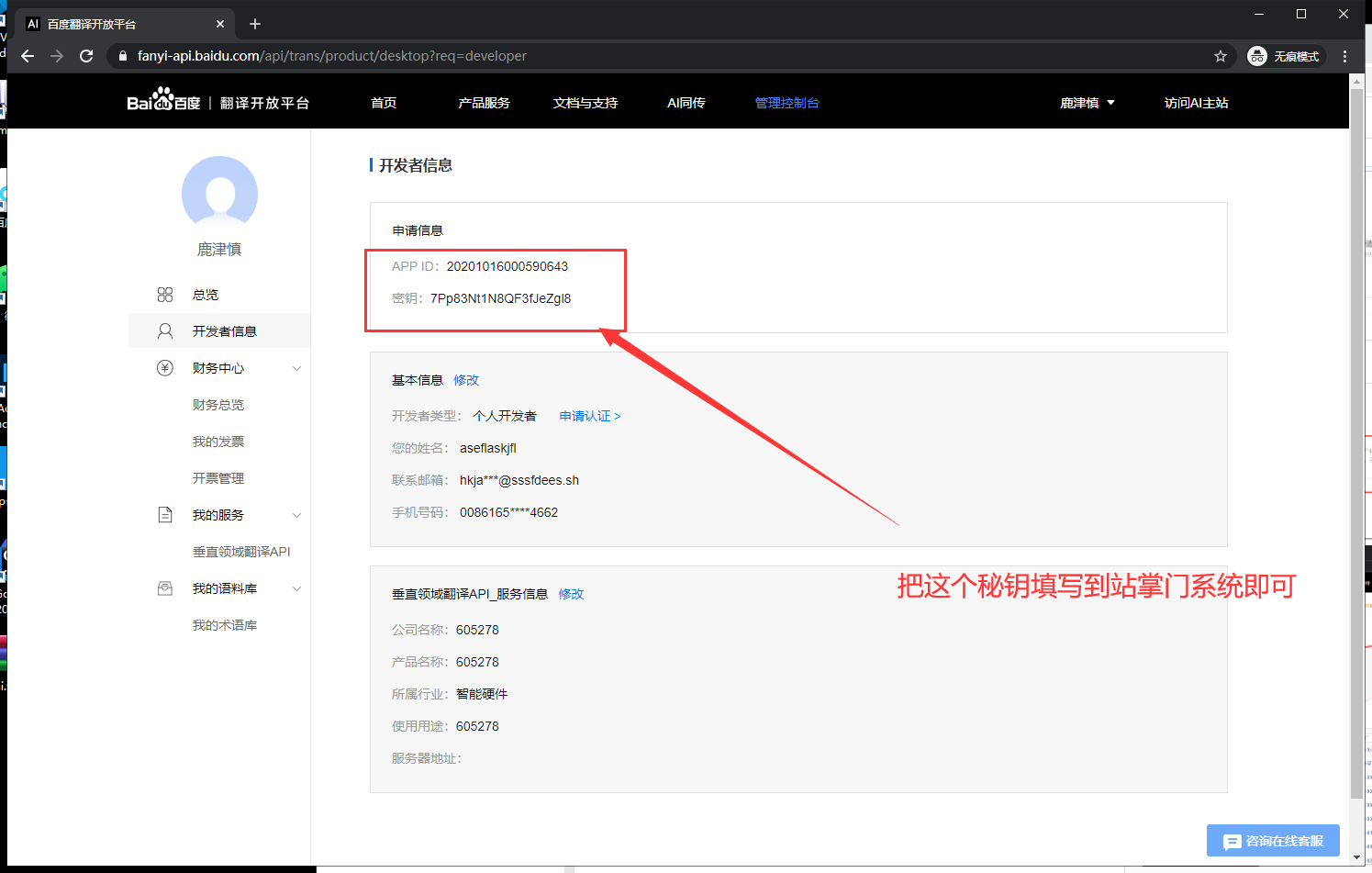Image resolution: width=1372 pixels, height=873 pixels.
Task: Collapse the 财务中心 section chevron
Action: tap(296, 368)
